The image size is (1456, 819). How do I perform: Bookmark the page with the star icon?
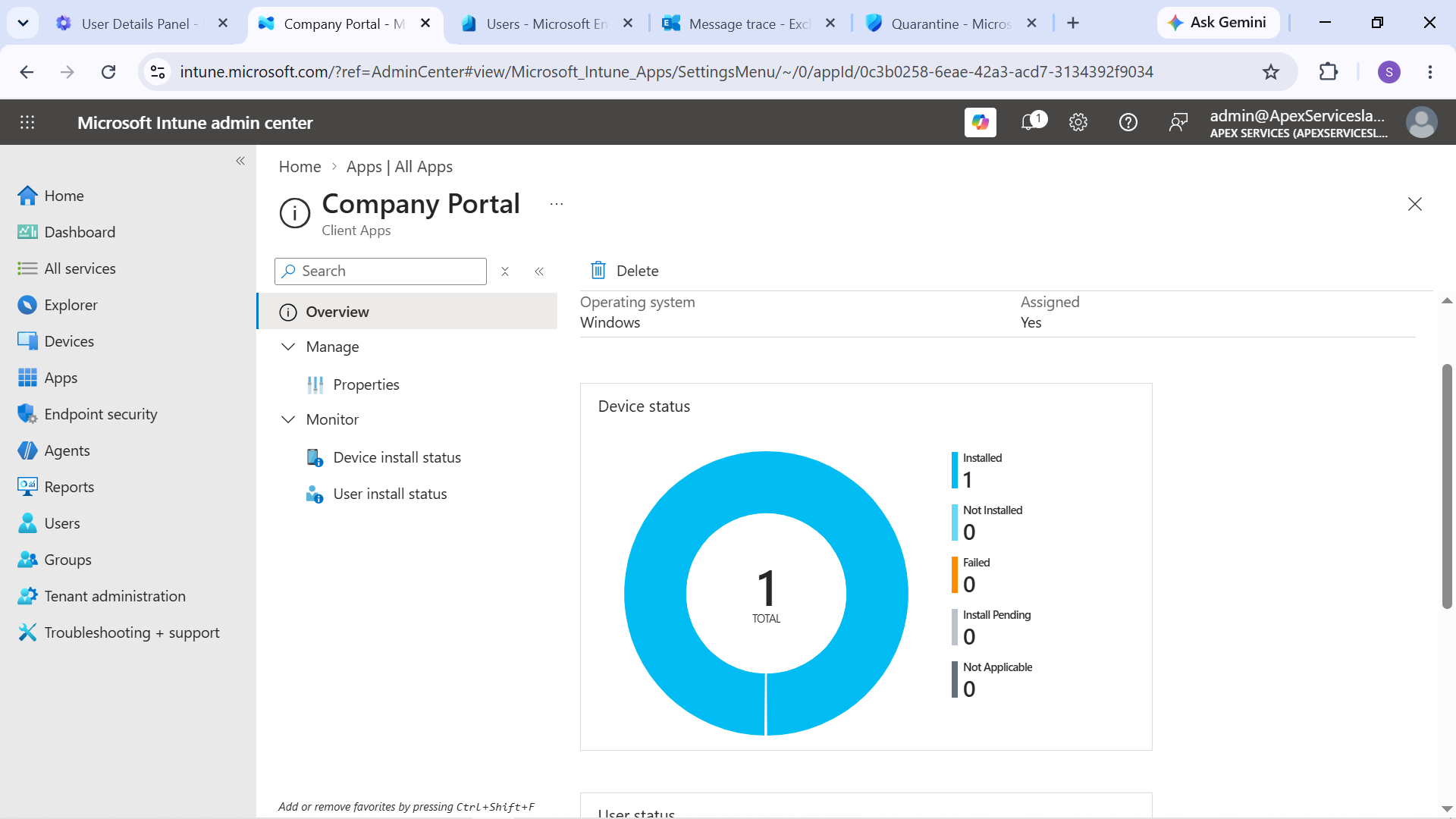(x=1271, y=72)
